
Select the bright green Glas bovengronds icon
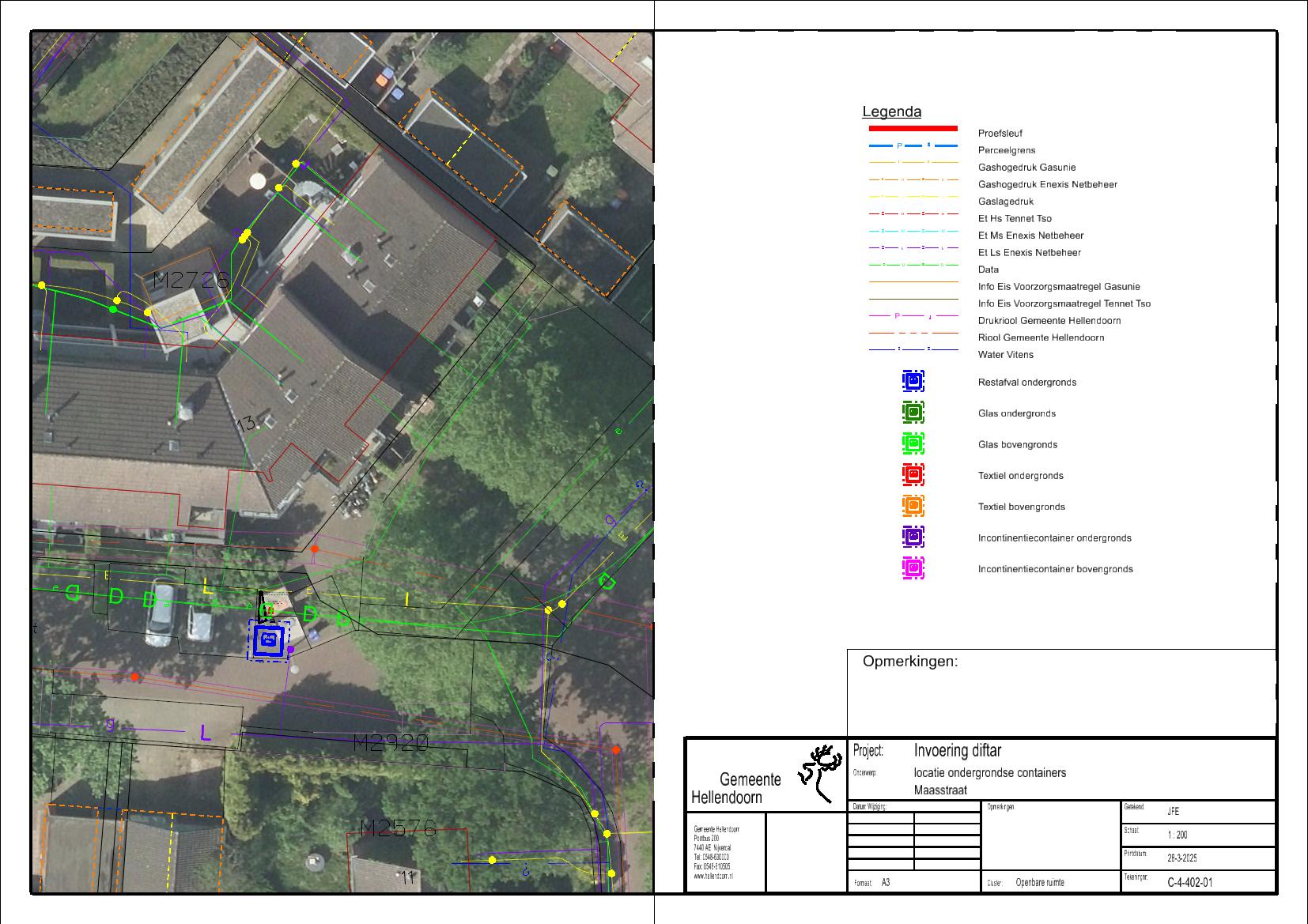pos(913,444)
